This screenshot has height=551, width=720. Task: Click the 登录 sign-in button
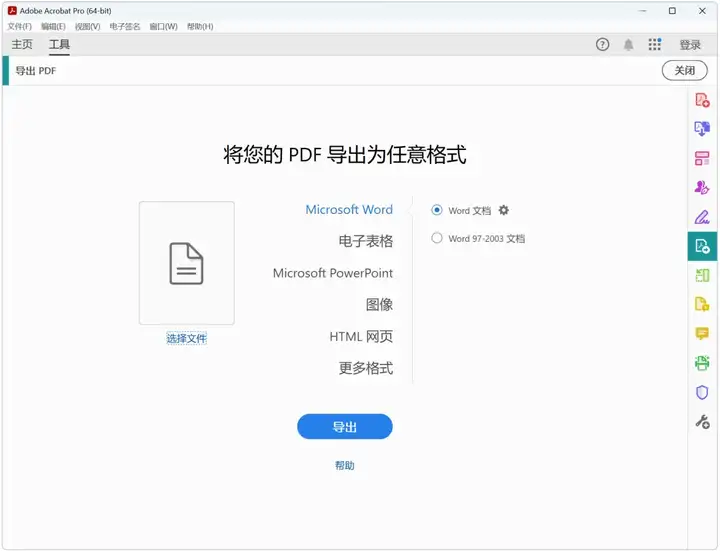pos(690,45)
